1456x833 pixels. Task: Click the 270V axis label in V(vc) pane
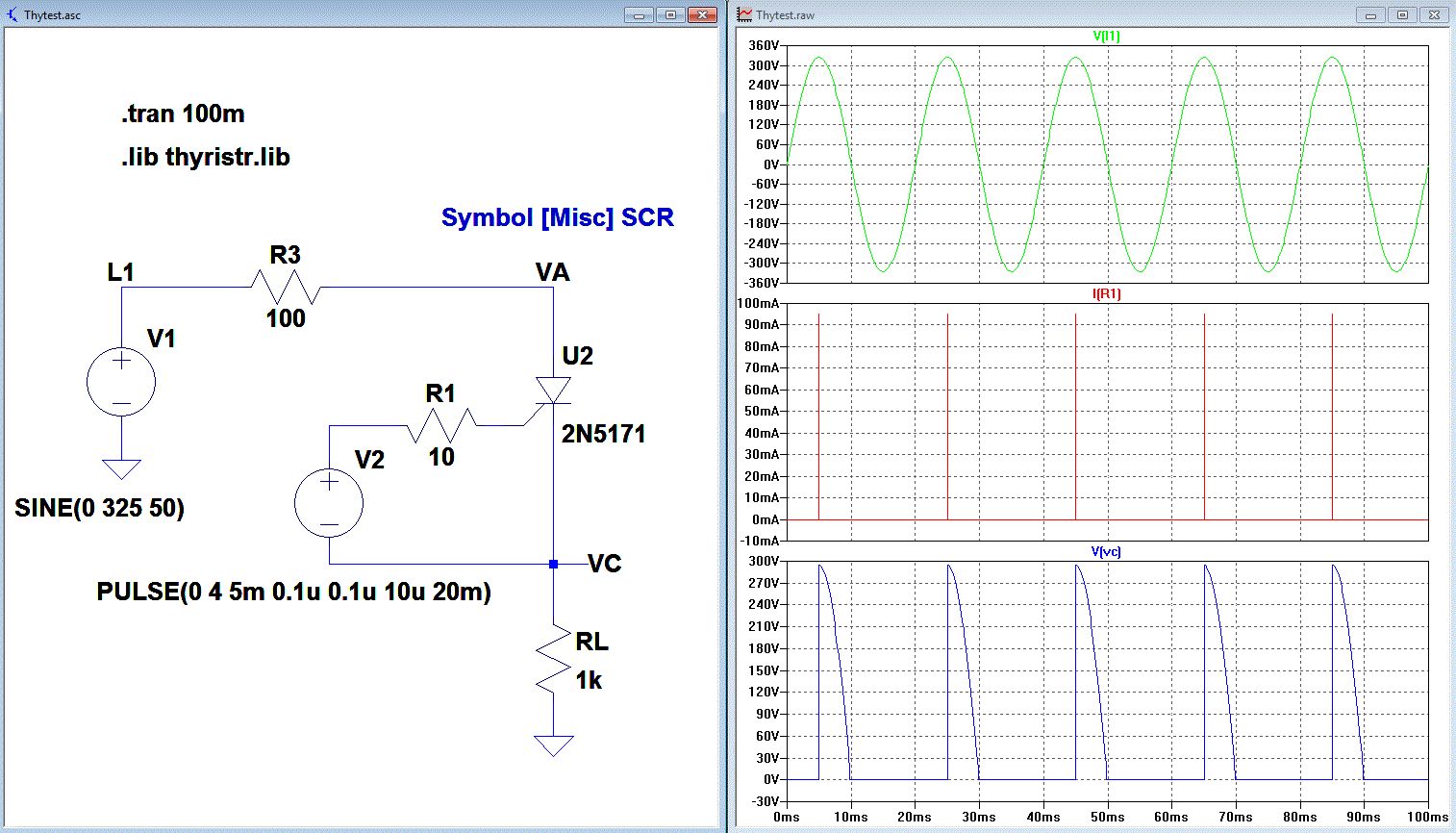[764, 583]
